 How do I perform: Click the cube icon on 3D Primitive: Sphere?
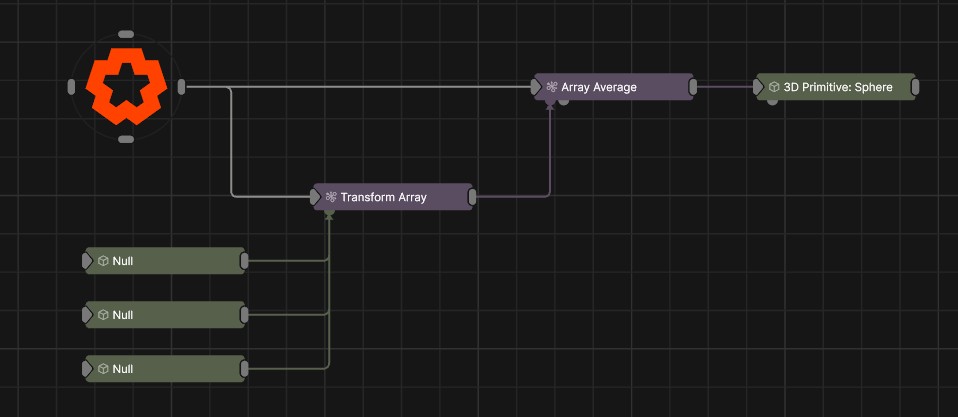[x=774, y=87]
